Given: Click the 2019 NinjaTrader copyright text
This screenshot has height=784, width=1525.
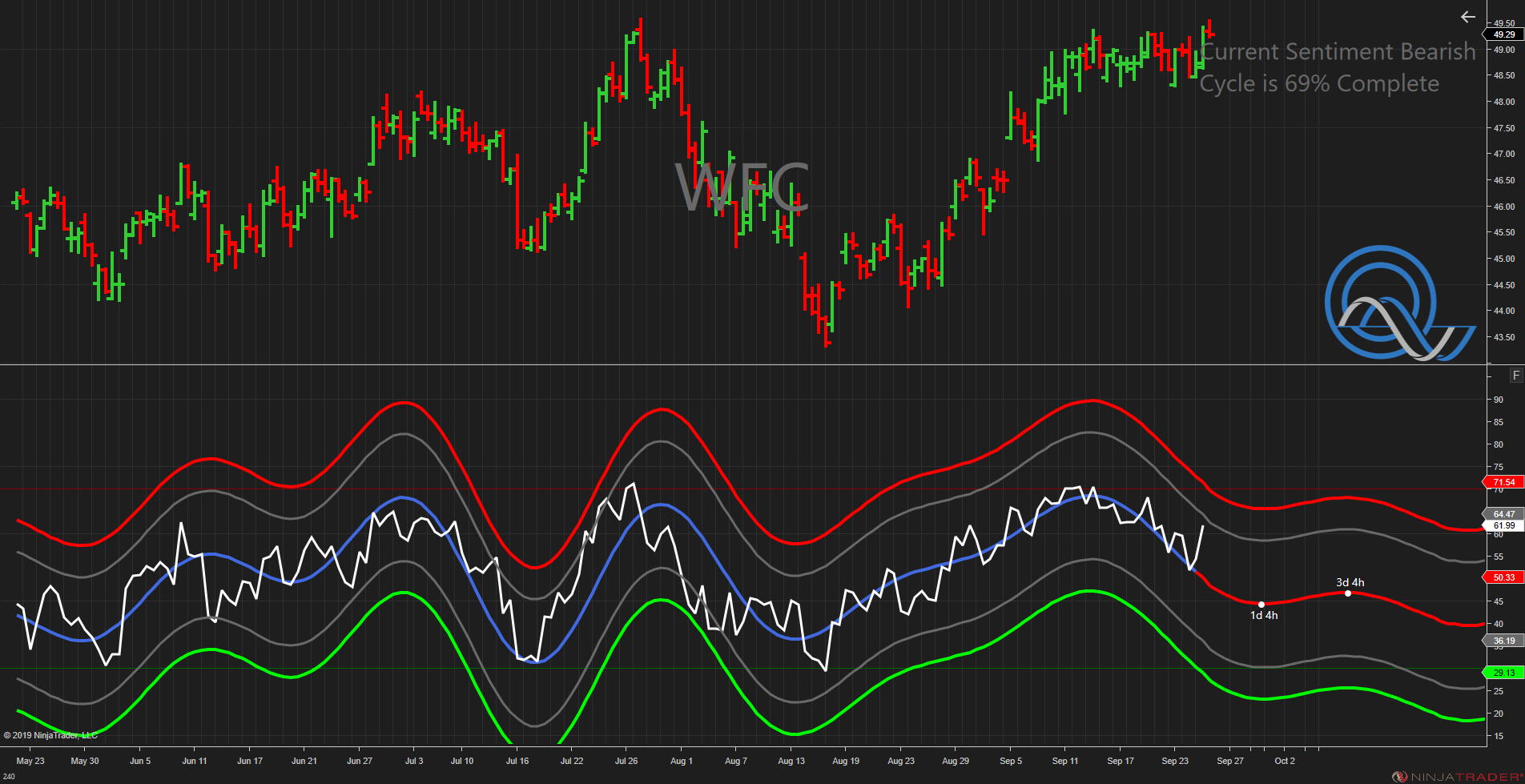Looking at the screenshot, I should point(50,735).
